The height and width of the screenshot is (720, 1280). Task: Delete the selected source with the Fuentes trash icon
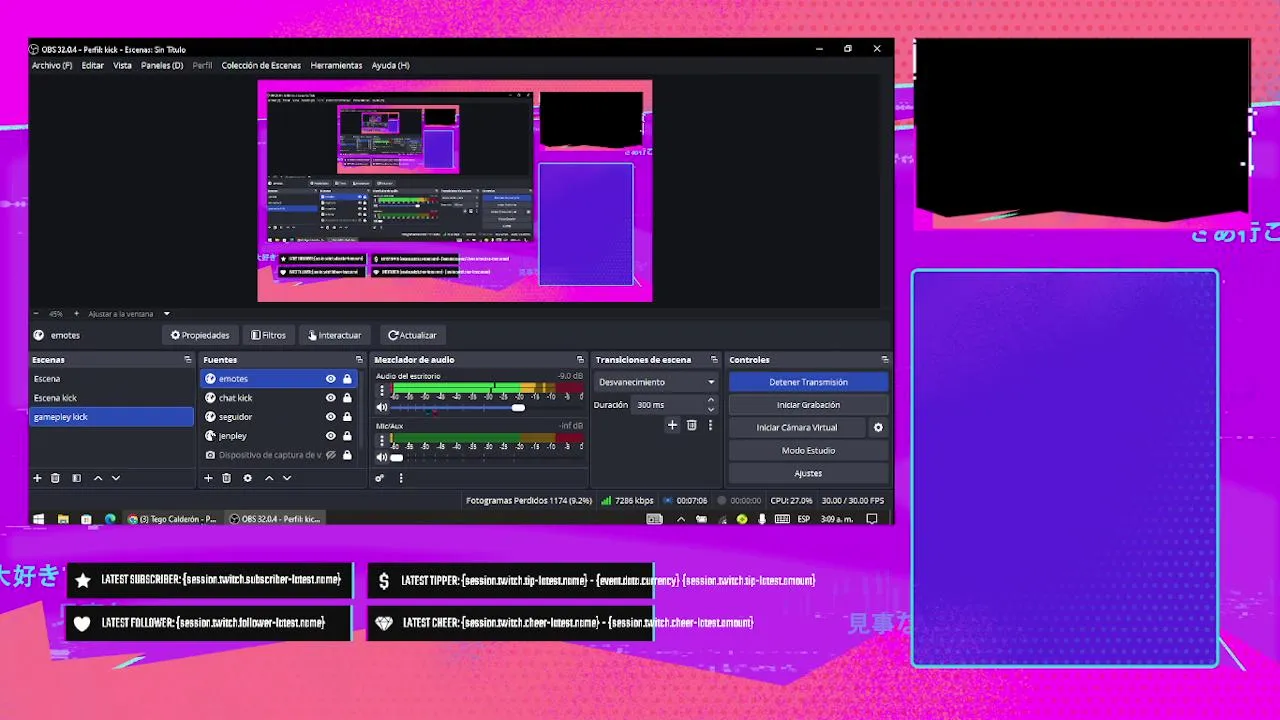tap(226, 478)
